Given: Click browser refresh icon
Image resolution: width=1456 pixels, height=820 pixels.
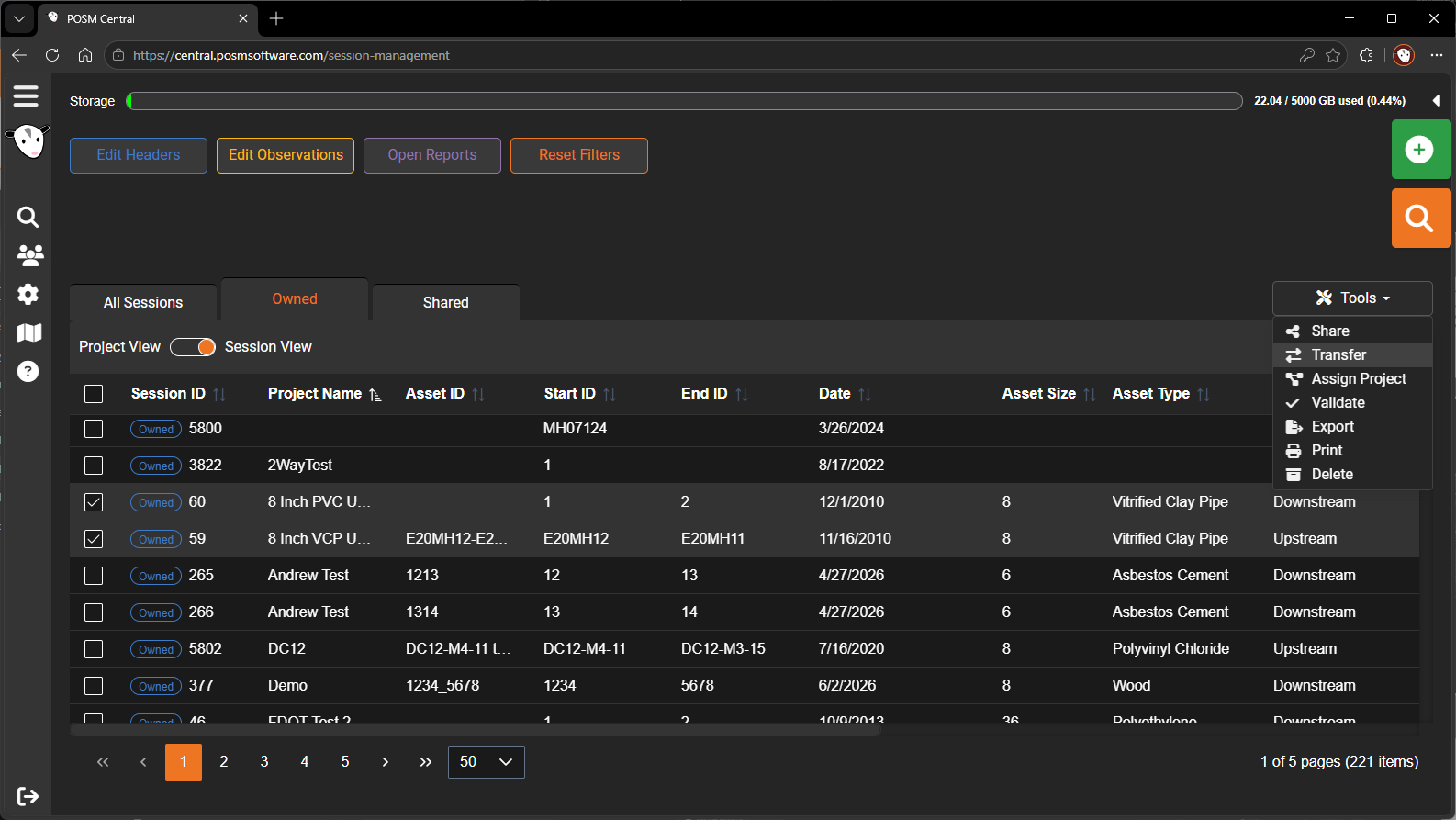Looking at the screenshot, I should pyautogui.click(x=52, y=55).
